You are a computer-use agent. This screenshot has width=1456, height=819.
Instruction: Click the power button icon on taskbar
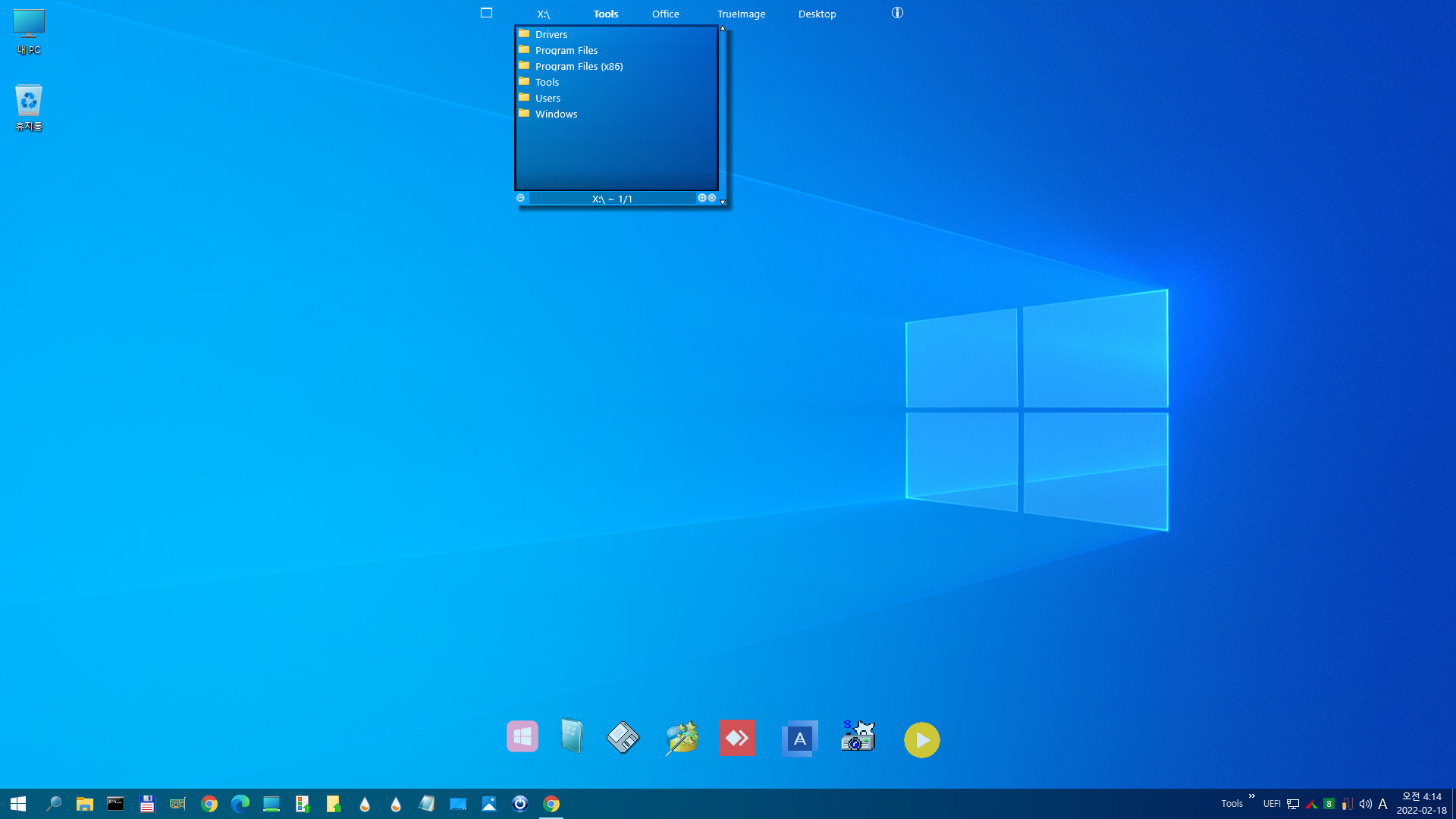click(520, 804)
